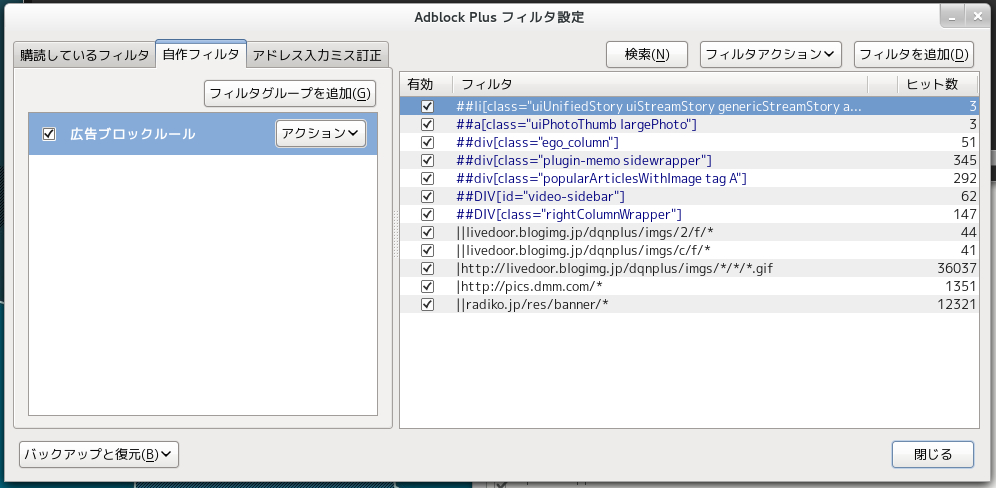Screen dimensions: 996x488
Task: Disable the radiko.jp/res/banner filter checkbox
Action: pos(427,304)
